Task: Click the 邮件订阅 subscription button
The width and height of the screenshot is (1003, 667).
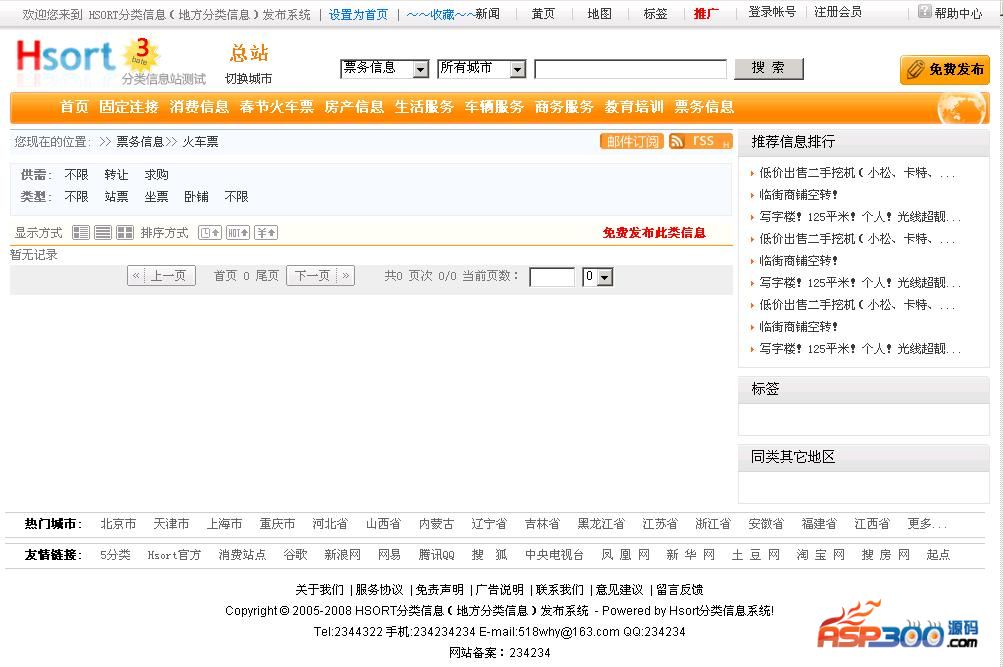Action: [632, 141]
